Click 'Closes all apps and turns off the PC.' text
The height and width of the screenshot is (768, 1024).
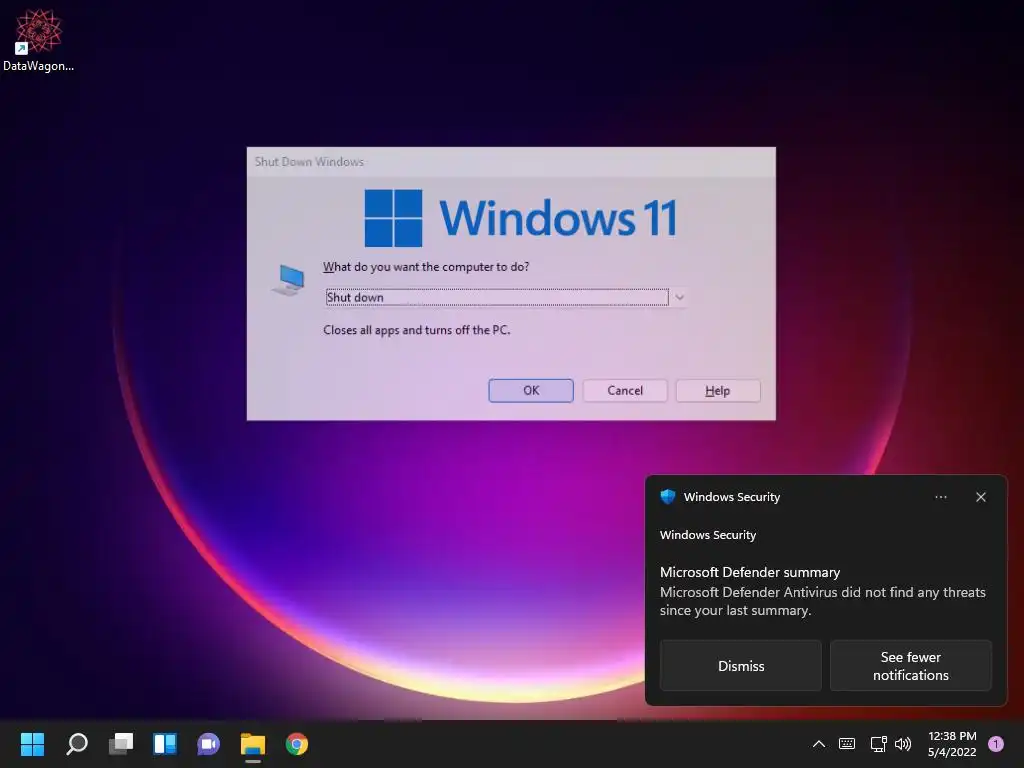tap(417, 330)
